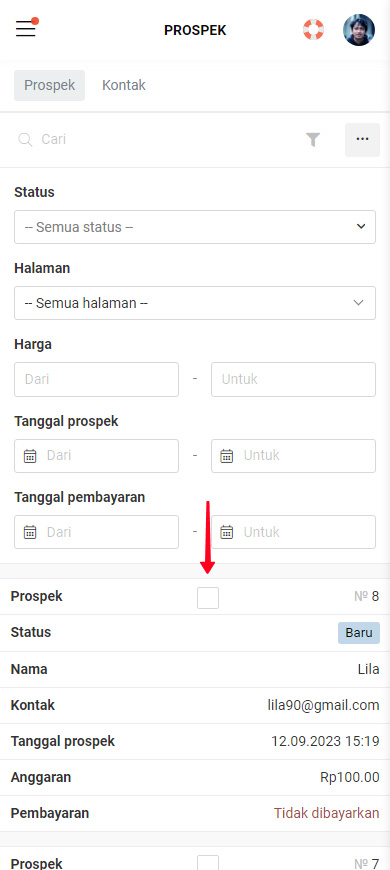Focus the Harga Untuk input field

point(293,380)
